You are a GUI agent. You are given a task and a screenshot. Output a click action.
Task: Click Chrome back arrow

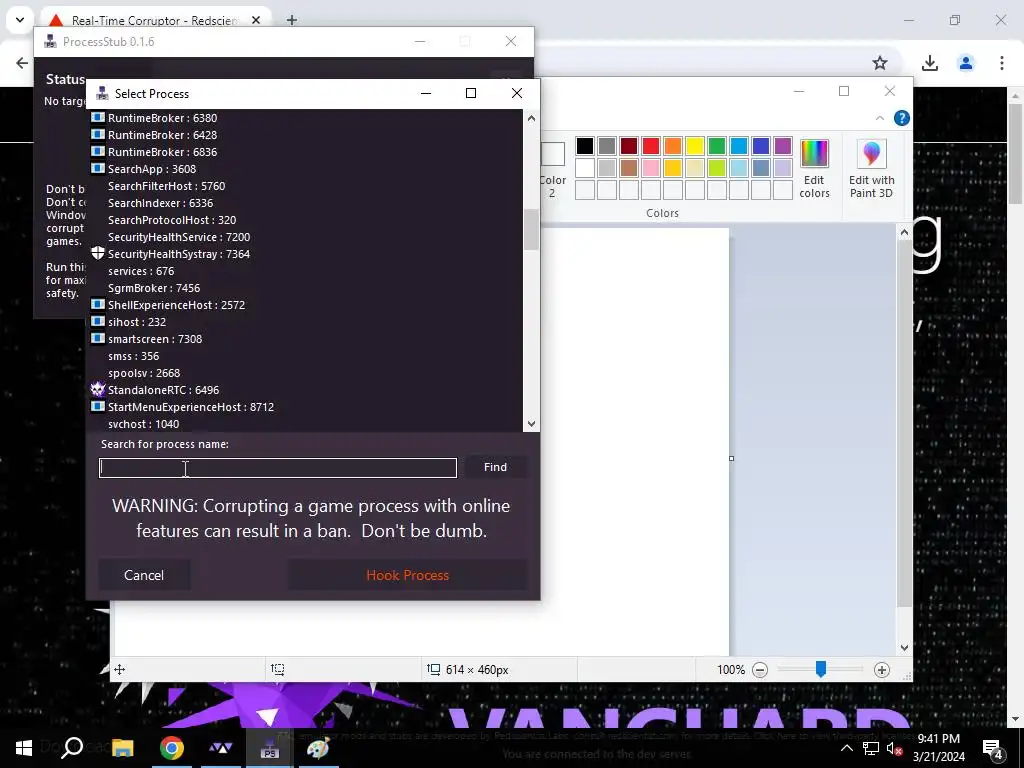click(22, 63)
